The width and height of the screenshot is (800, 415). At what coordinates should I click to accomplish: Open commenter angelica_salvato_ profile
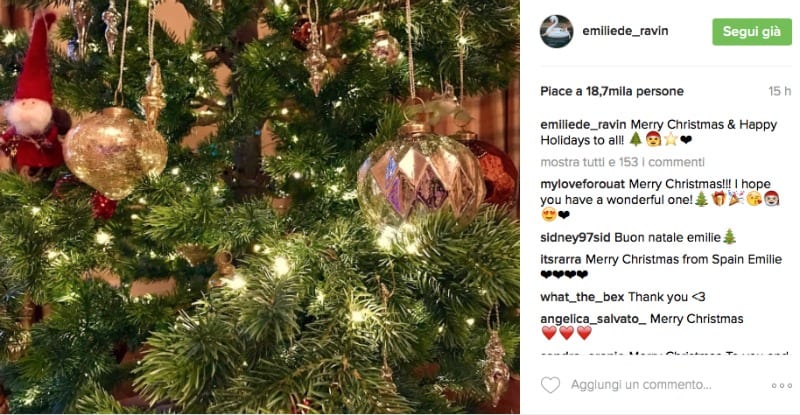tap(593, 319)
